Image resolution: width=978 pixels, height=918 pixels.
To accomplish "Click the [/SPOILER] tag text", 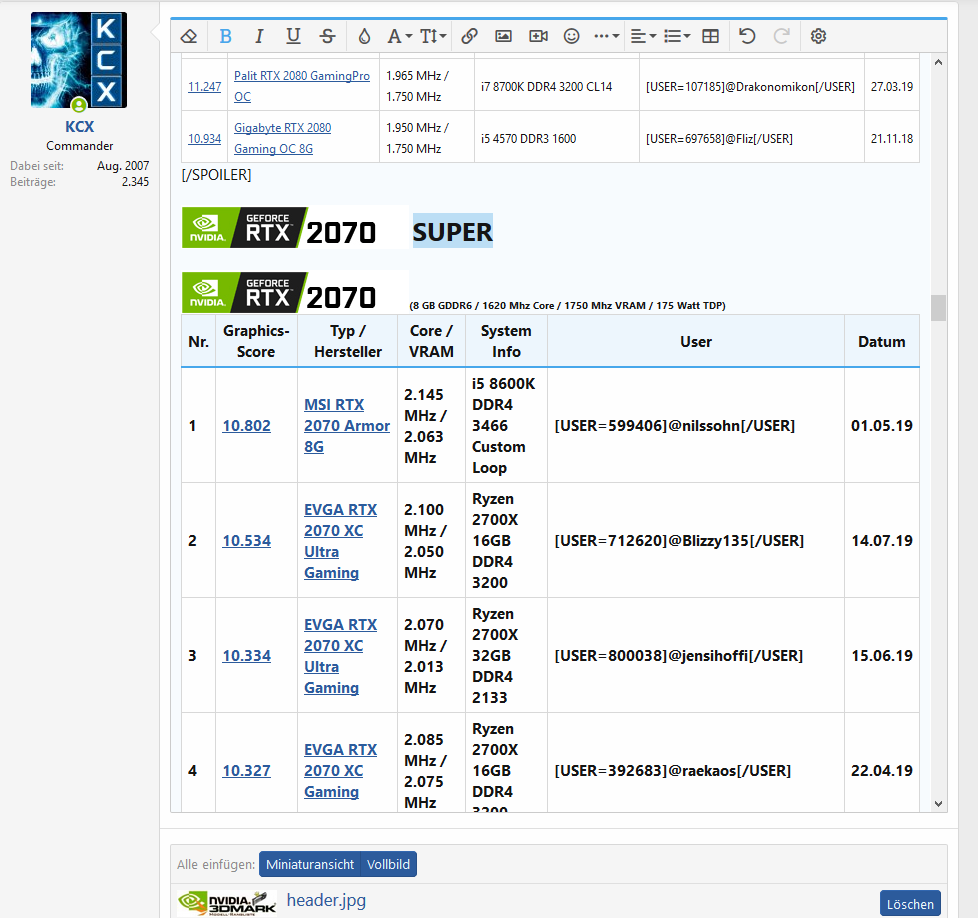I will pos(216,175).
